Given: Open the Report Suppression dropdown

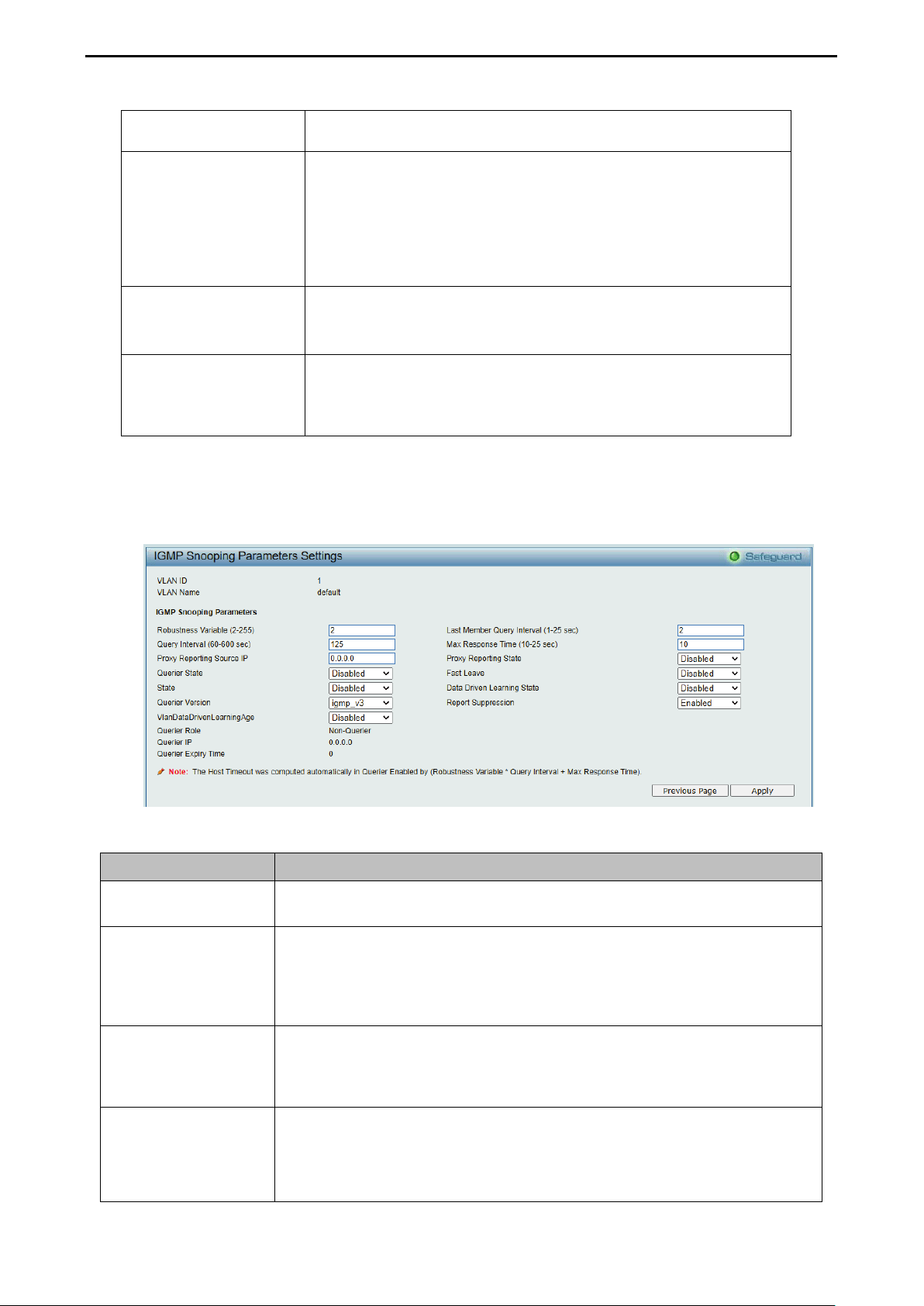Looking at the screenshot, I should [709, 703].
